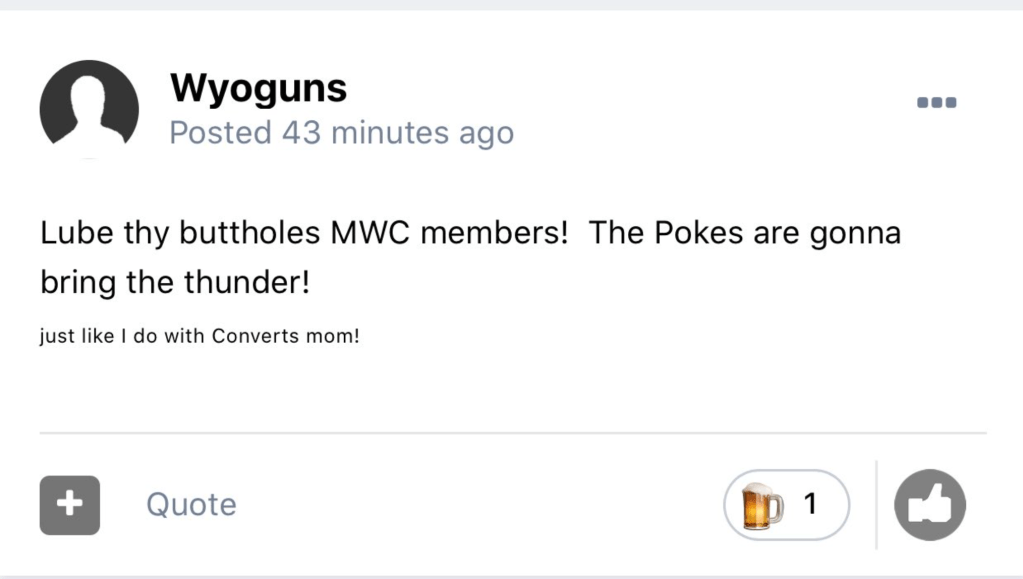Click the "Lube thy" opening words of post
Screen dimensions: 1023x579
[103, 233]
